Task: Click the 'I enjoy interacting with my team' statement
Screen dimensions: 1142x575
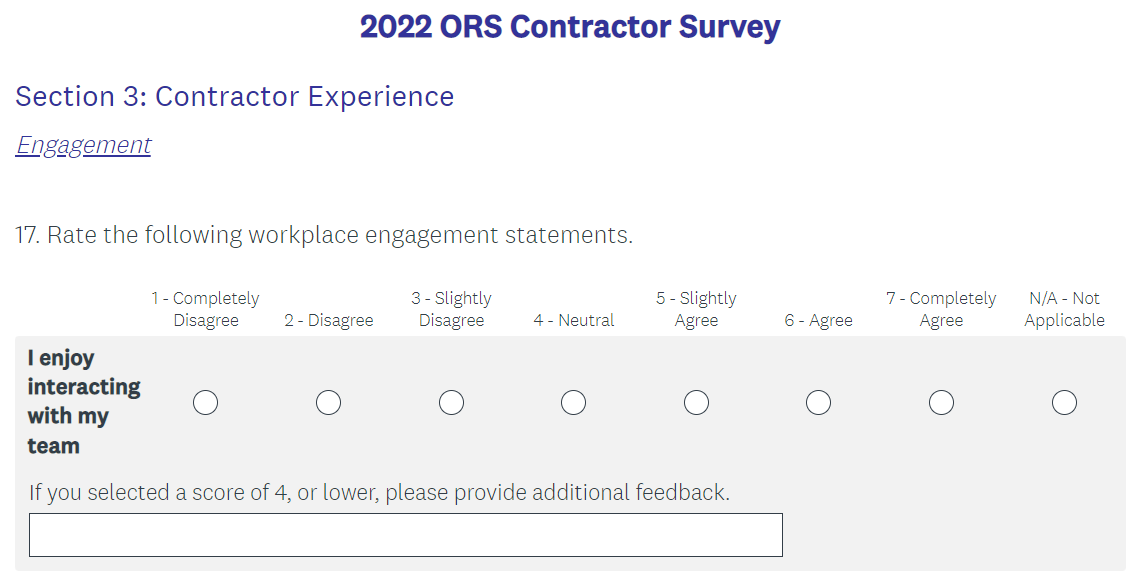Action: (x=83, y=402)
